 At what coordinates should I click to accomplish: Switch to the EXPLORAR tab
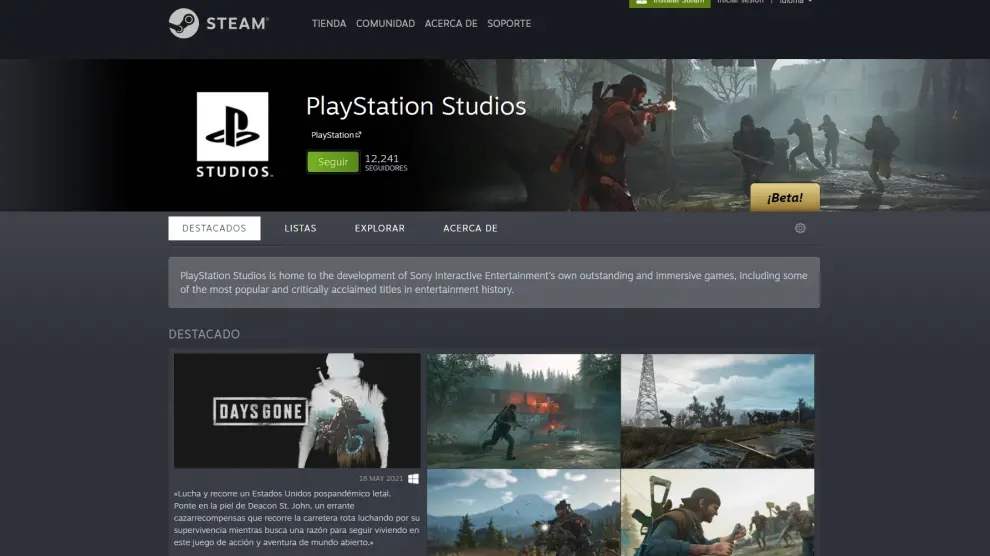pos(379,228)
